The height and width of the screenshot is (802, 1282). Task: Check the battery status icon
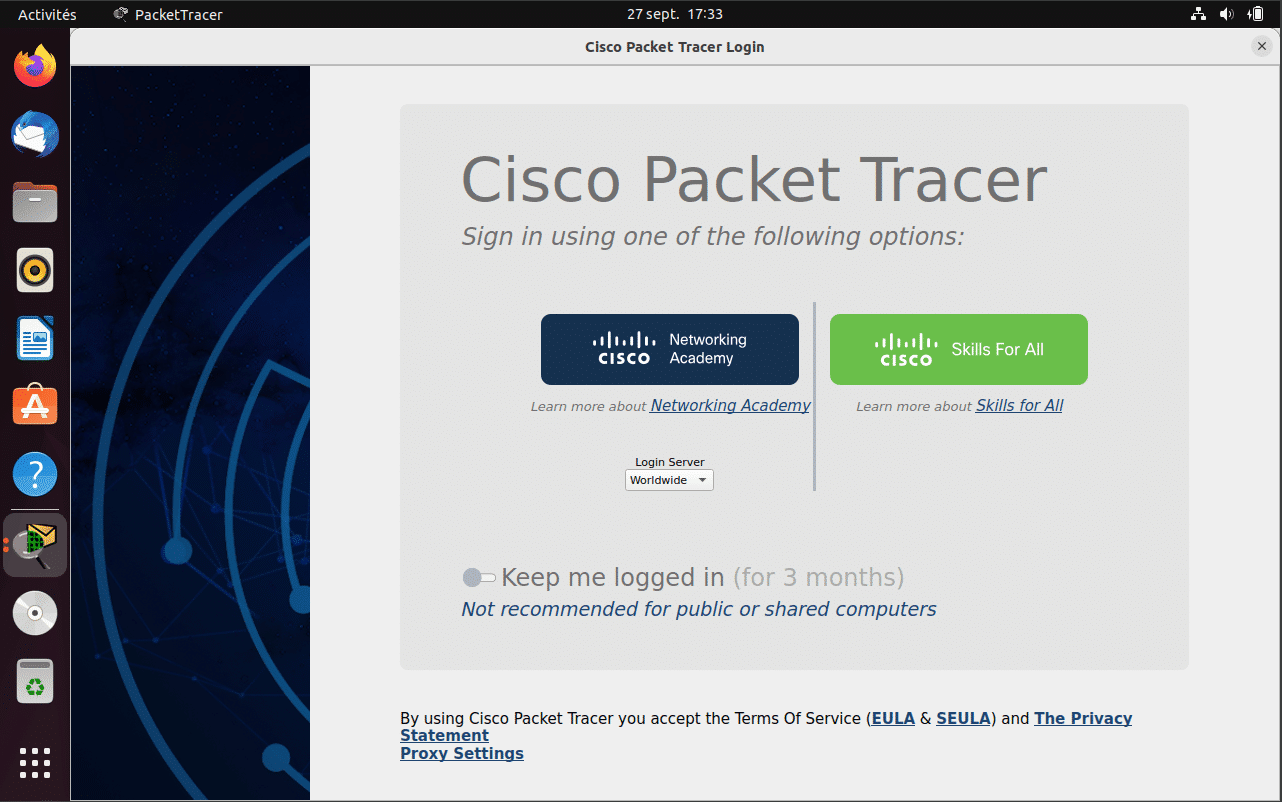[x=1256, y=14]
